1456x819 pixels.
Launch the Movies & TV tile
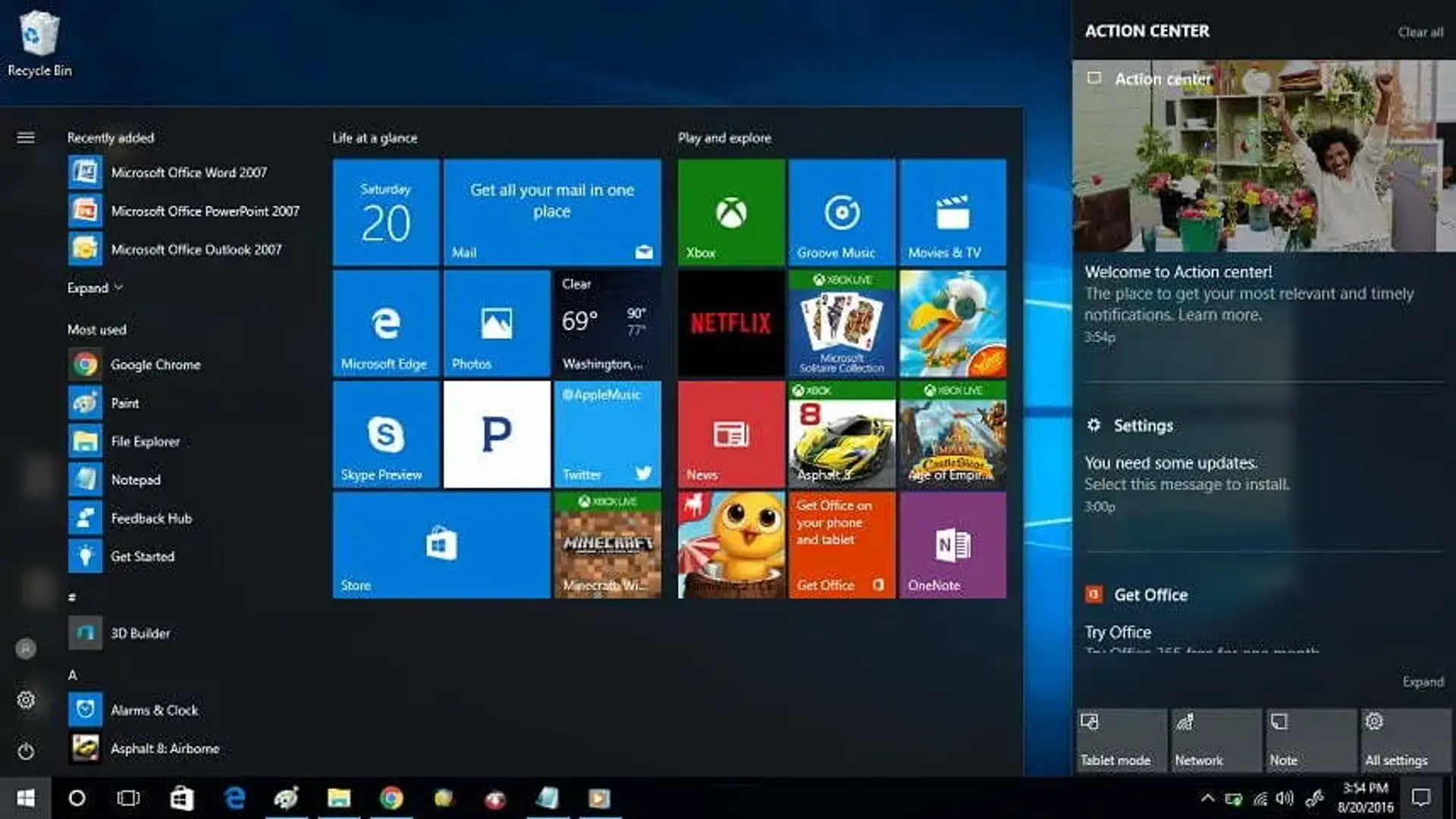[952, 212]
